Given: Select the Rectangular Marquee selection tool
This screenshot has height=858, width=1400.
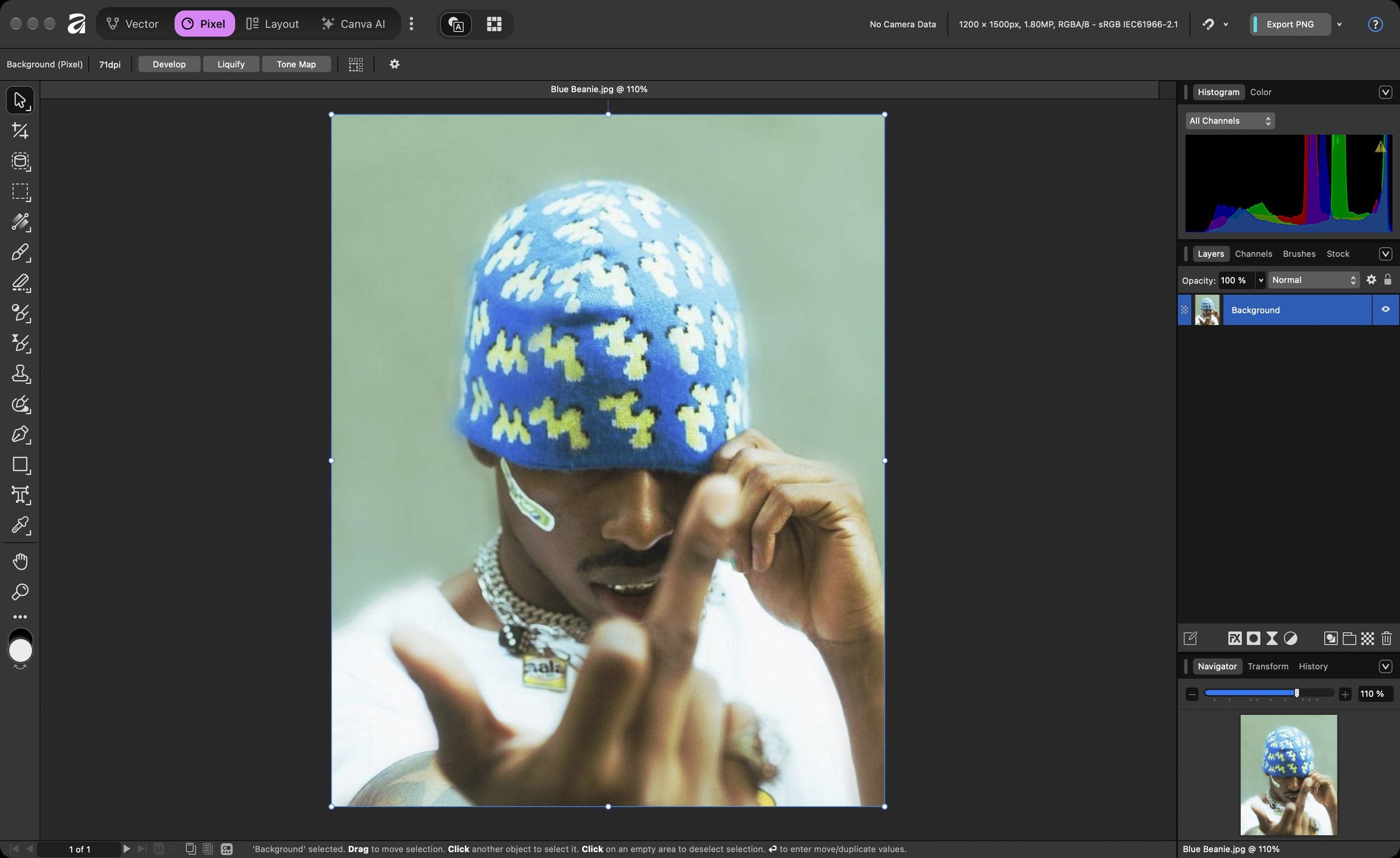Looking at the screenshot, I should tap(20, 191).
